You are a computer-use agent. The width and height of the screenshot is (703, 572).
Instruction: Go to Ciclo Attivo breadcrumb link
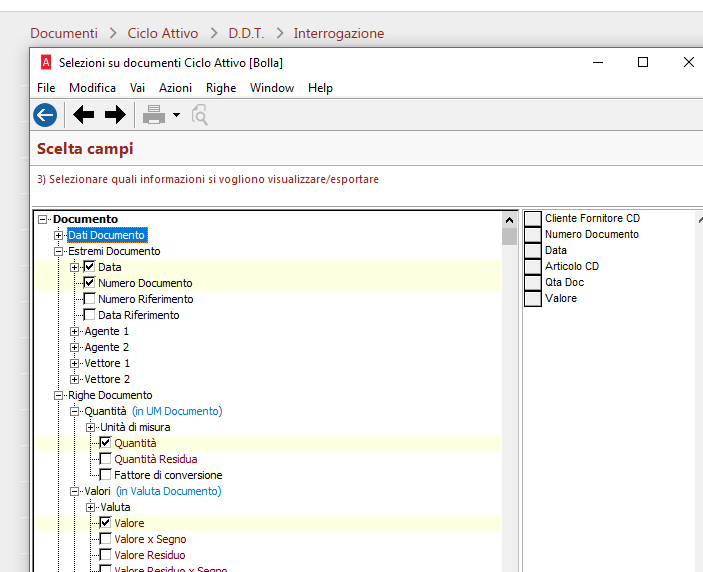click(163, 33)
